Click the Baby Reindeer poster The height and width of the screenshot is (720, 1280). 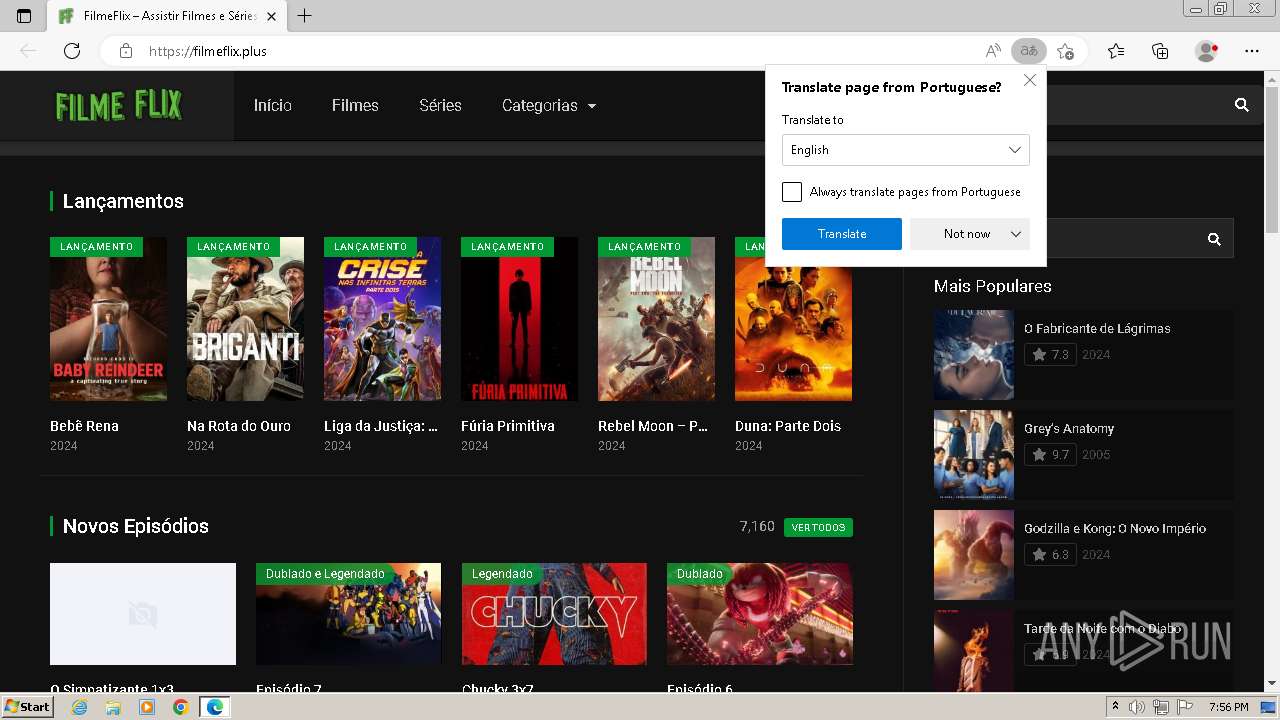108,319
